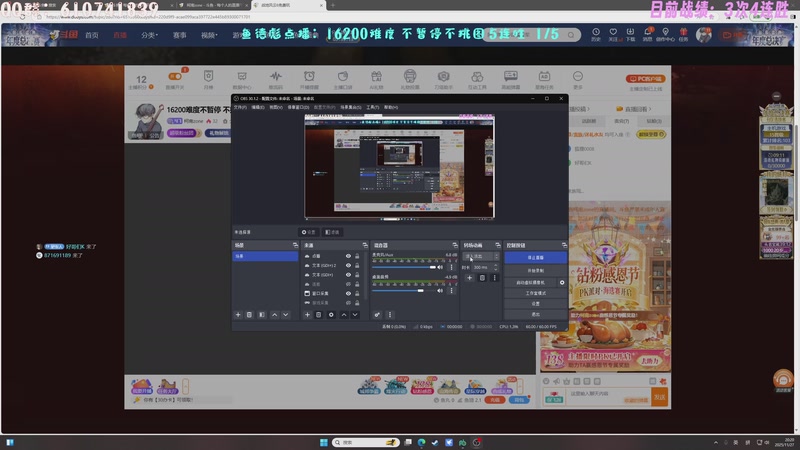The image size is (800, 450).
Task: Toggle visibility of window capture source
Action: tap(348, 293)
